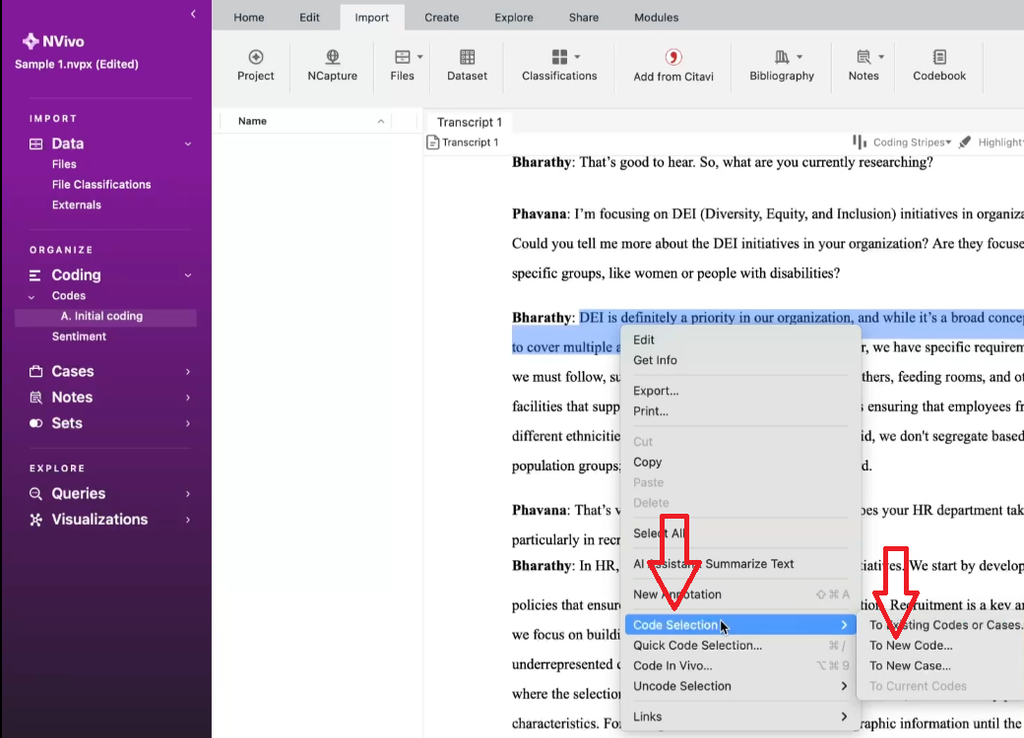
Task: Click the Queries magnifier icon
Action: pyautogui.click(x=36, y=494)
